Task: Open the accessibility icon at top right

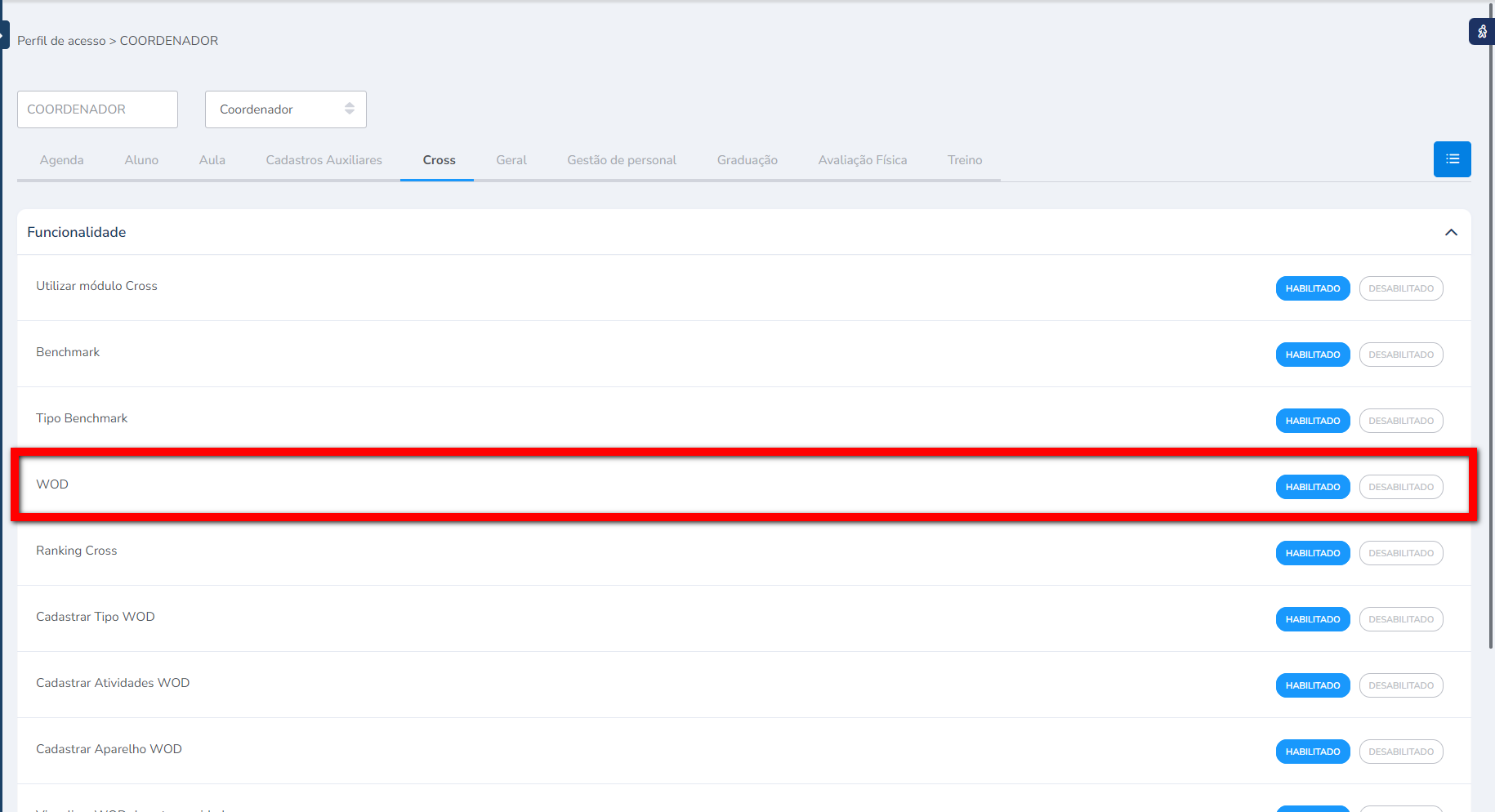Action: [1482, 32]
